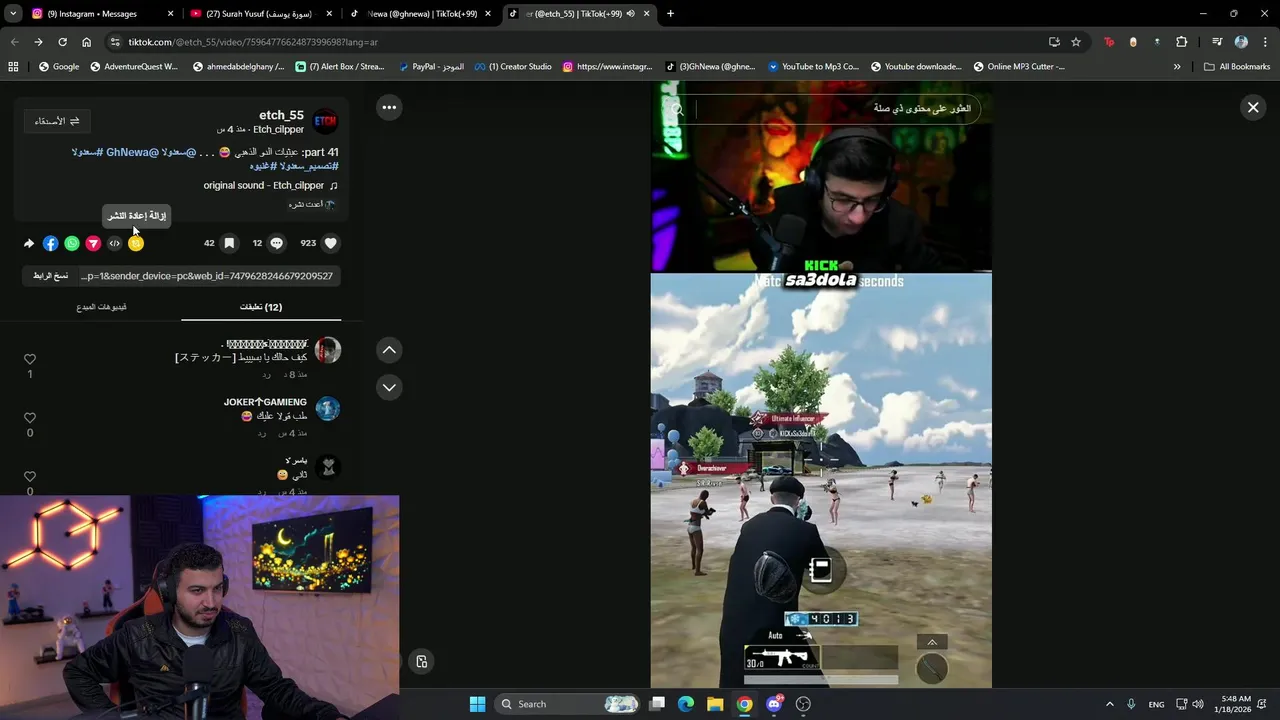This screenshot has width=1280, height=720.
Task: Open the three-dots video options menu
Action: [389, 107]
